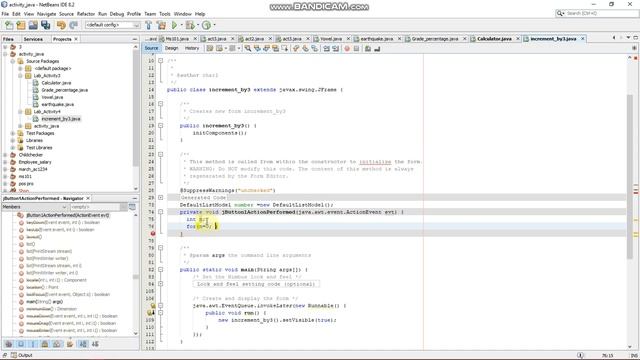This screenshot has width=640, height=360.
Task: Open the Navigate menu
Action: [x=47, y=14]
